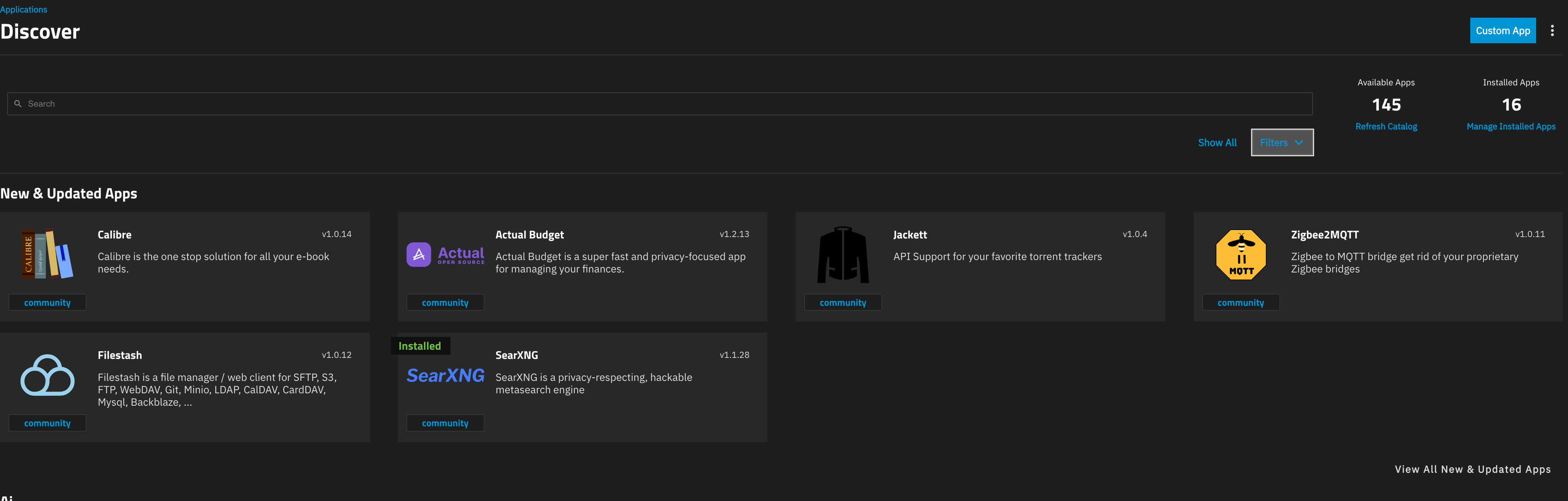The image size is (1568, 501).
Task: Open the Calibre app title
Action: [x=114, y=235]
